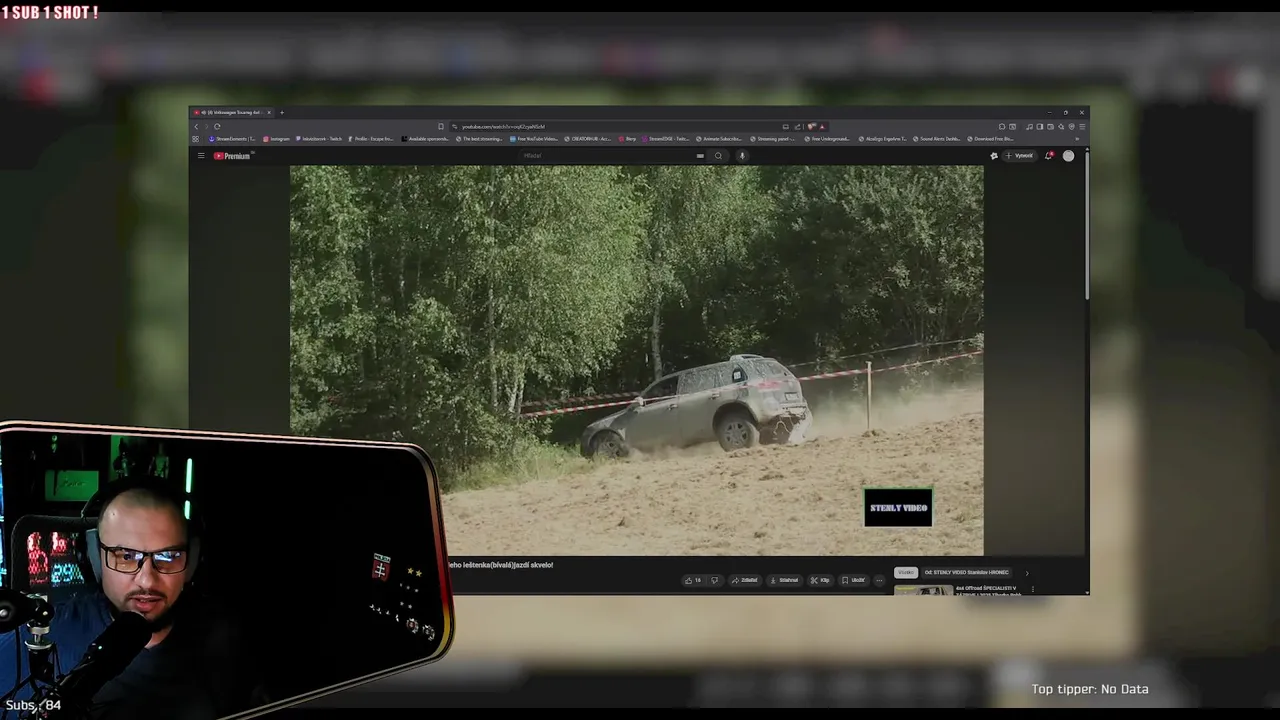Select the Všetko filter chip
The height and width of the screenshot is (720, 1280).
(906, 572)
